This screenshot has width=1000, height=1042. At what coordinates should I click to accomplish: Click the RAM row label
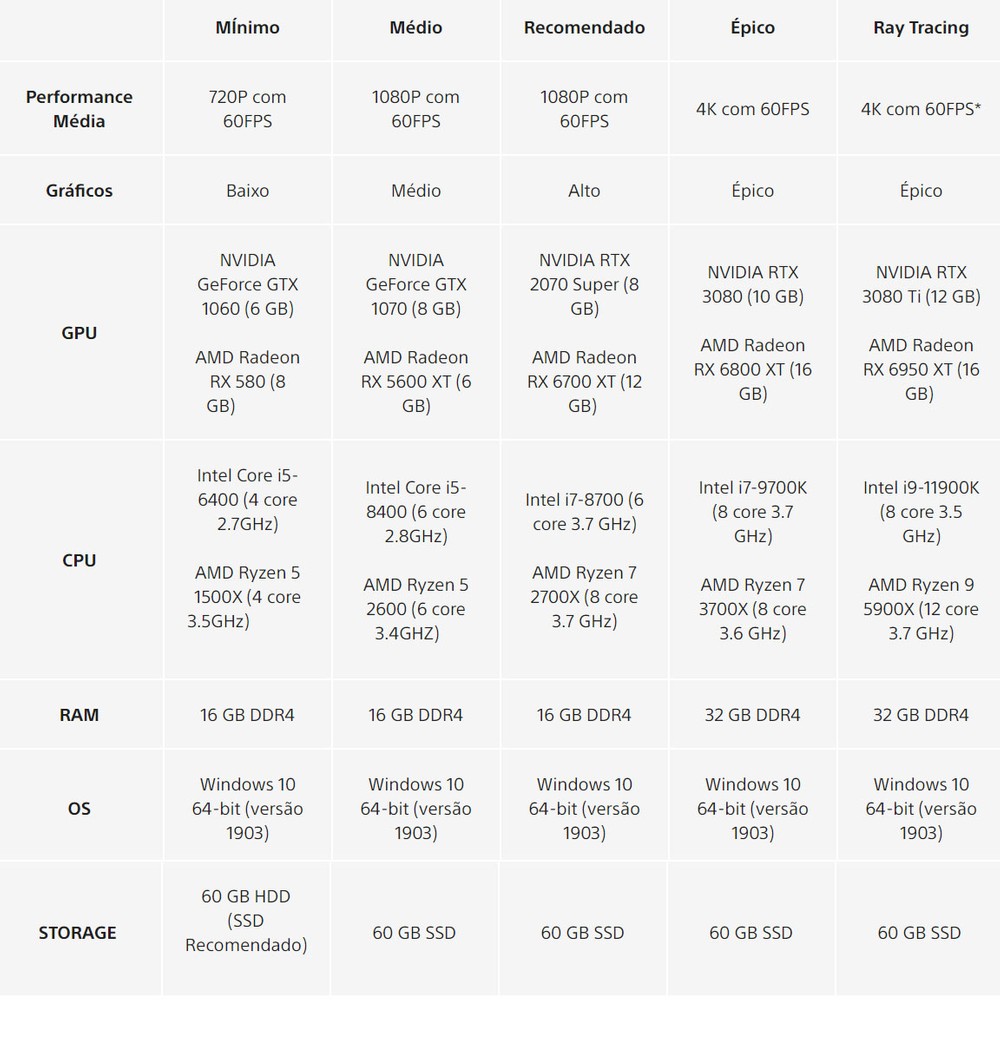(x=79, y=715)
